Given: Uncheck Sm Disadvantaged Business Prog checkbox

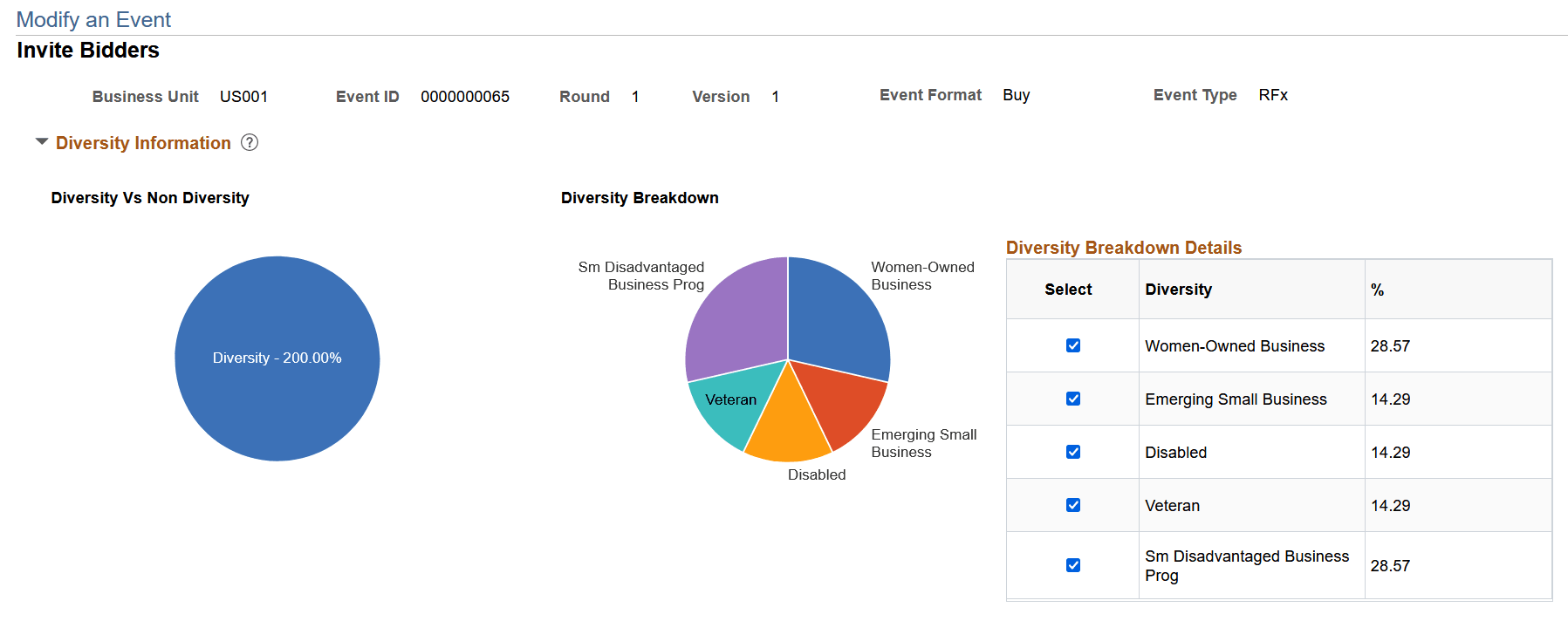Looking at the screenshot, I should pyautogui.click(x=1073, y=565).
